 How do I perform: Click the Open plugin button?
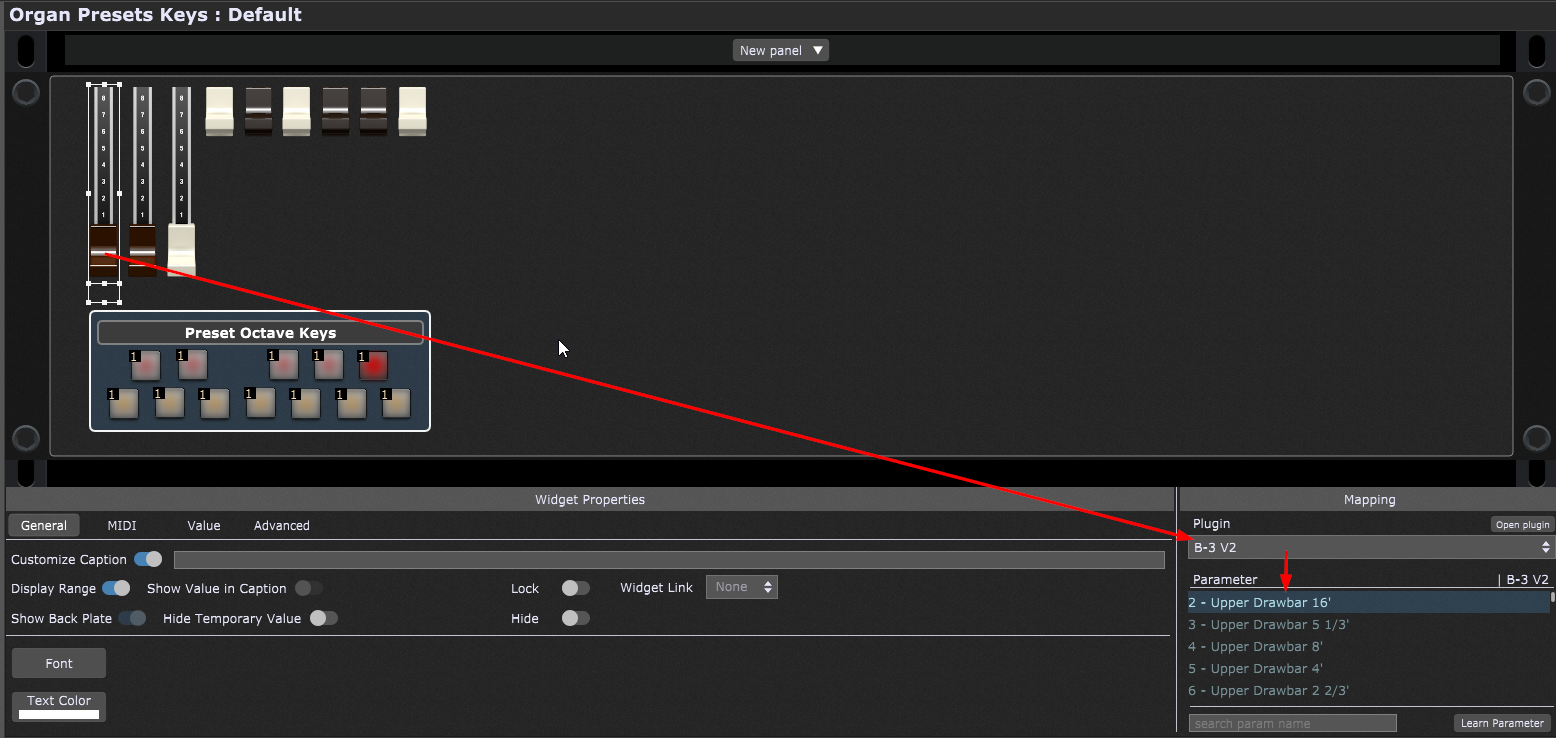coord(1521,524)
